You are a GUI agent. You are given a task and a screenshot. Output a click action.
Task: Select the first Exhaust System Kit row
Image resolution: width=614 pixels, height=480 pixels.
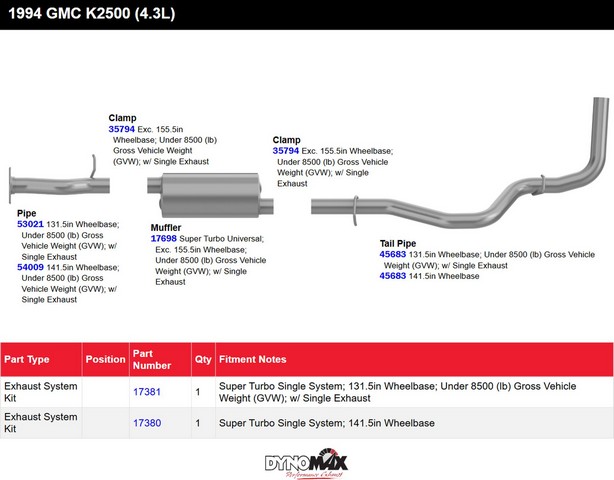click(x=40, y=392)
